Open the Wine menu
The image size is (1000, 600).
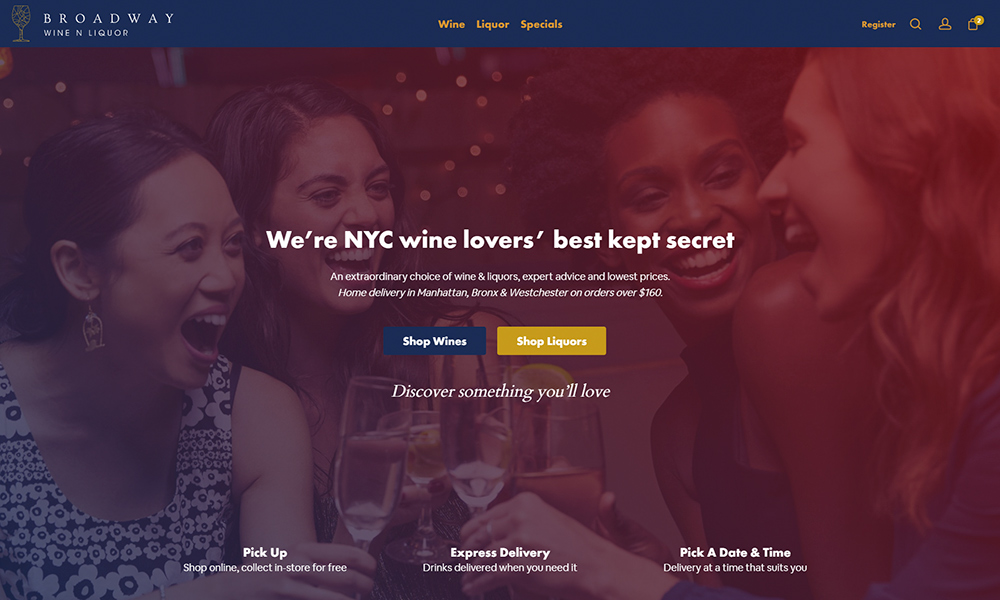452,24
